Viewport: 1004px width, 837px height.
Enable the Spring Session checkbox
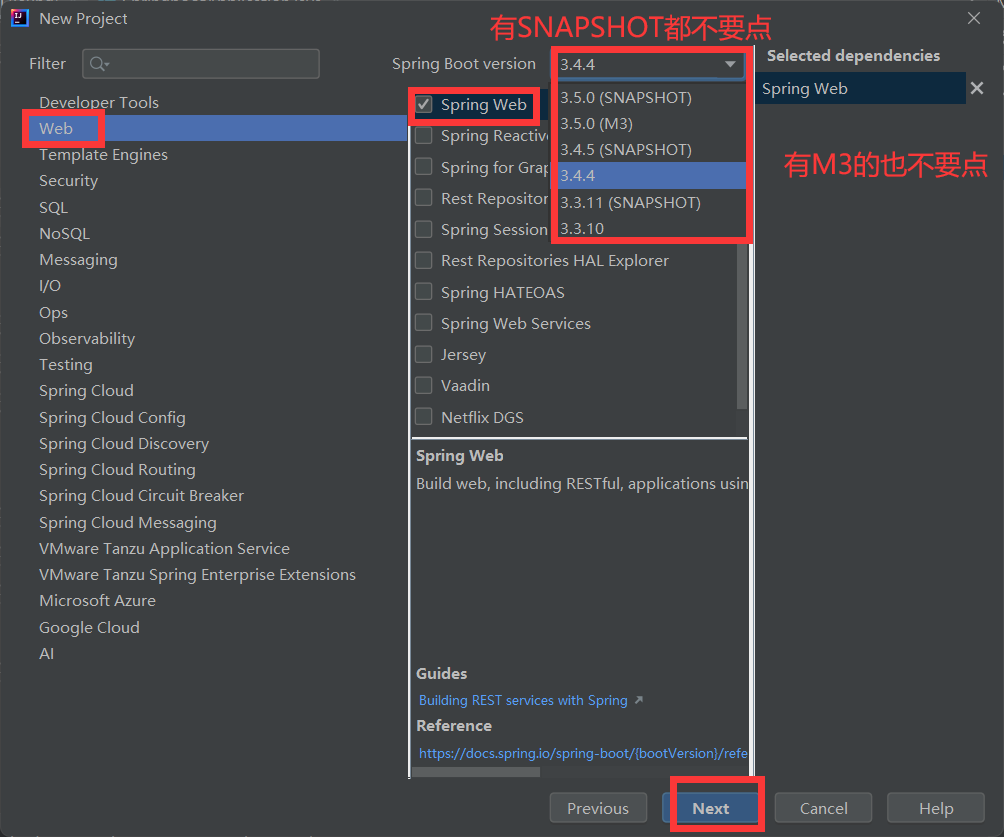click(424, 229)
